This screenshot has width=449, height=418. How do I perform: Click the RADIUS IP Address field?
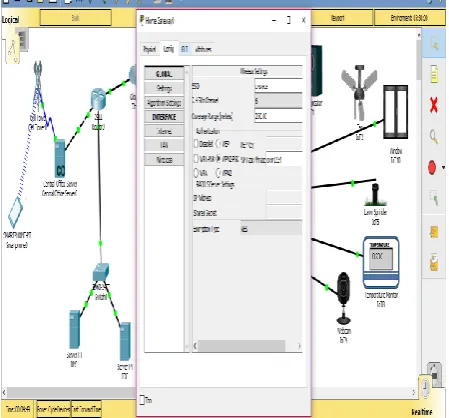tap(284, 197)
